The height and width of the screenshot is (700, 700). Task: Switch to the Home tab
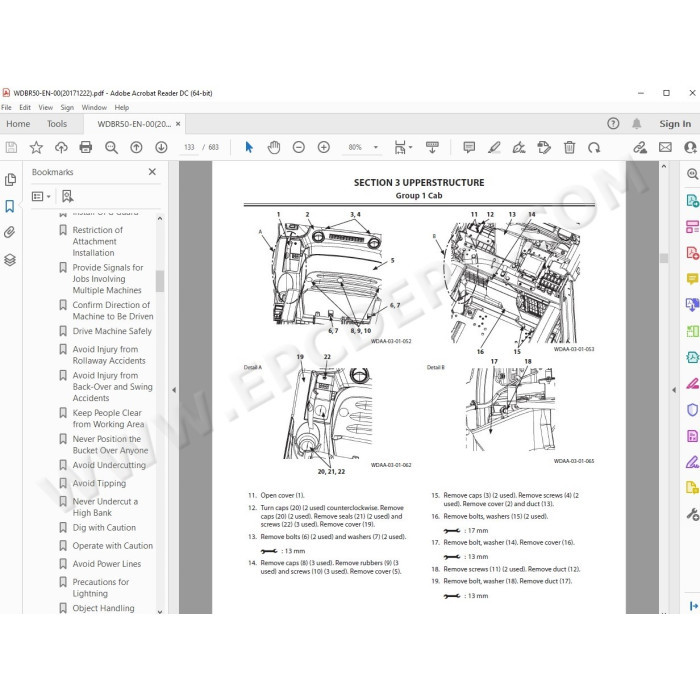point(18,124)
